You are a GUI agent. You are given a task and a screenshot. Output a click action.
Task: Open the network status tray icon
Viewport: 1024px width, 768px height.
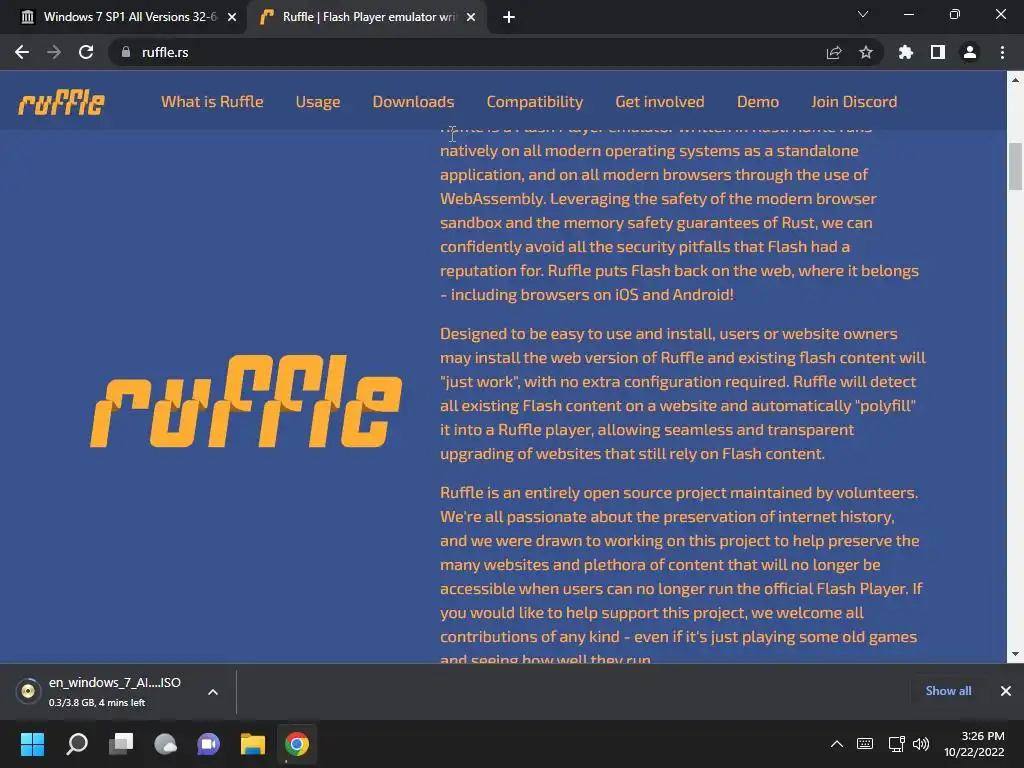point(897,744)
